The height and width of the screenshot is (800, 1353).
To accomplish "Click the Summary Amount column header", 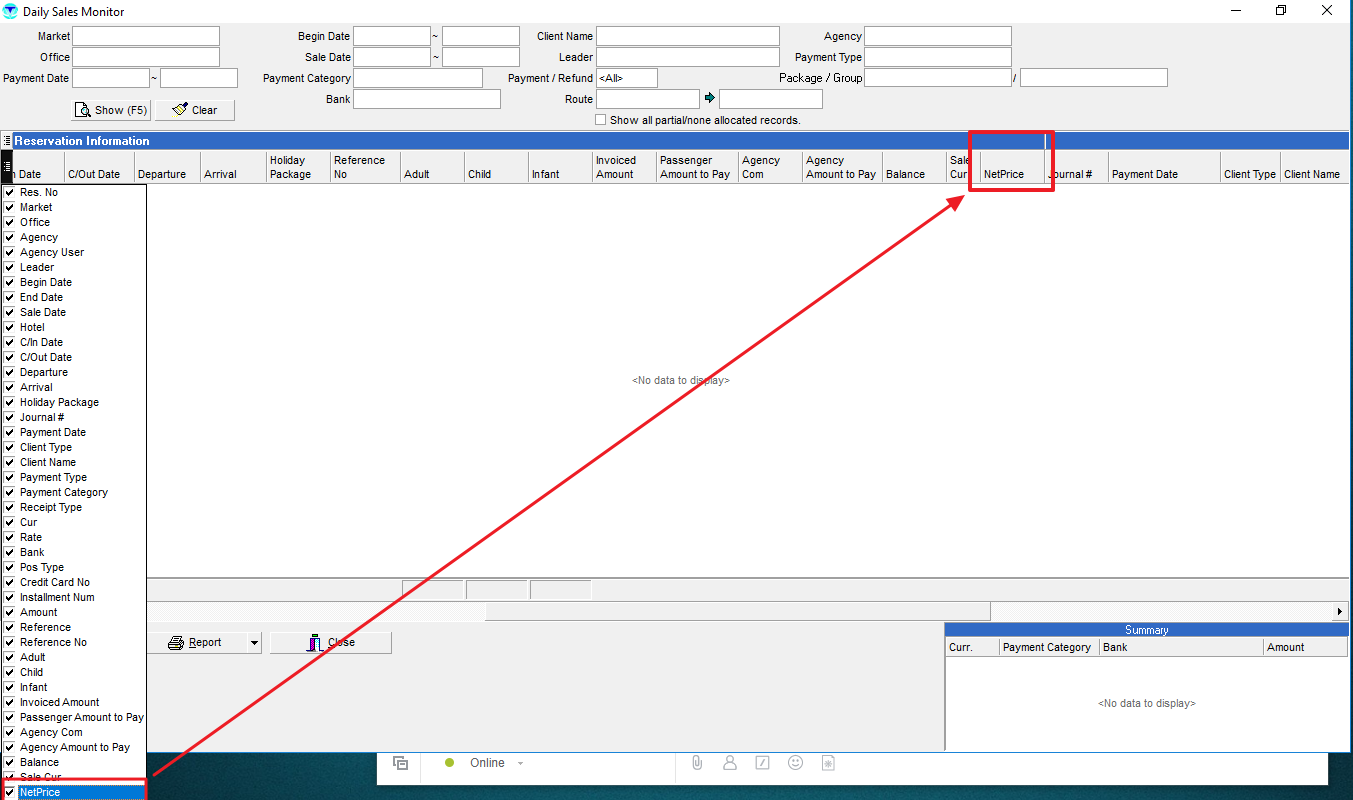I will click(x=1304, y=647).
